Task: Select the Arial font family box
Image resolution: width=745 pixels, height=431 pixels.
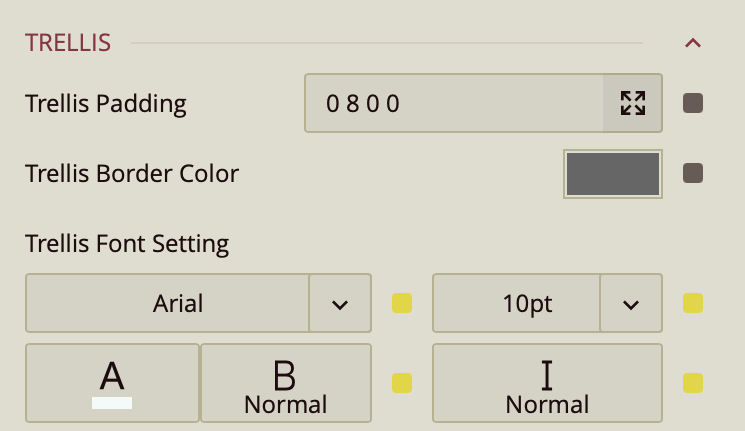Action: click(168, 303)
